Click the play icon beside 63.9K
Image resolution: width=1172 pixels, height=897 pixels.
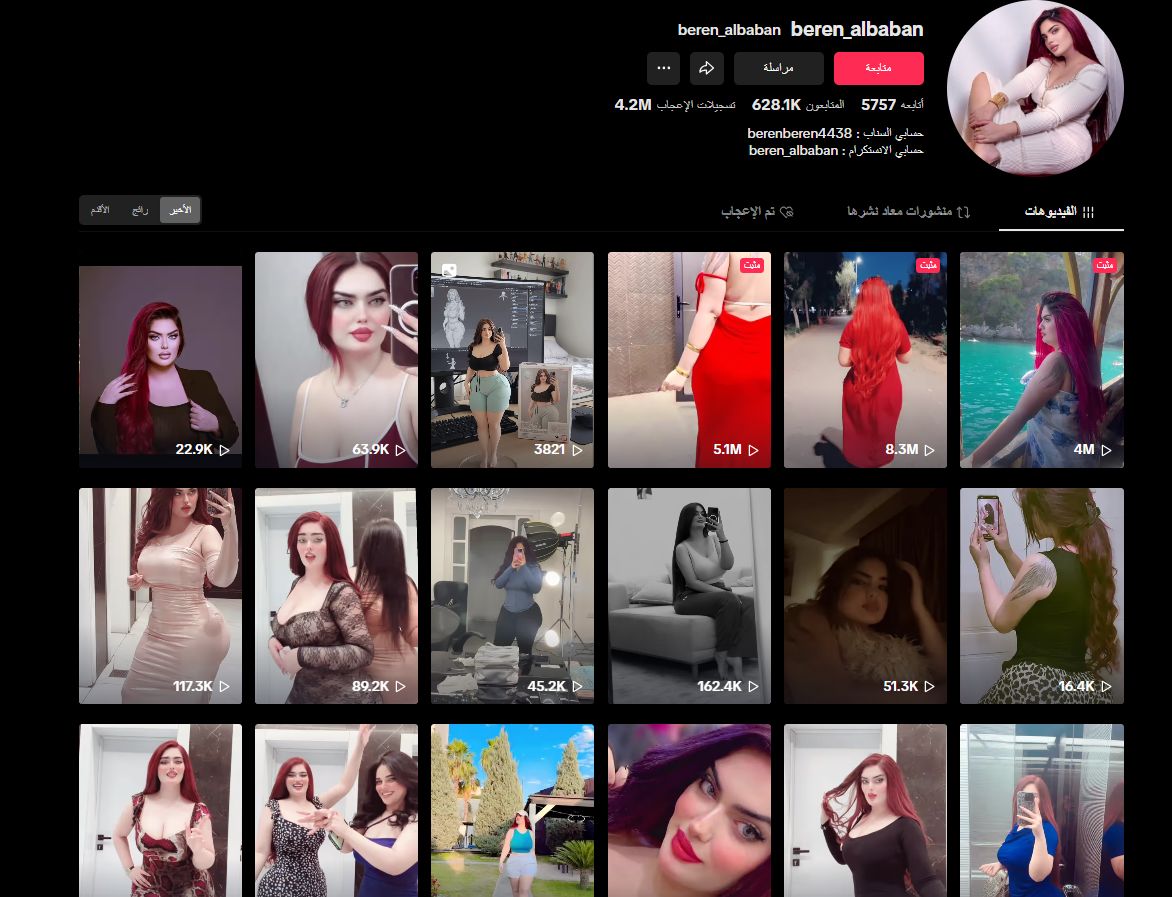click(401, 450)
